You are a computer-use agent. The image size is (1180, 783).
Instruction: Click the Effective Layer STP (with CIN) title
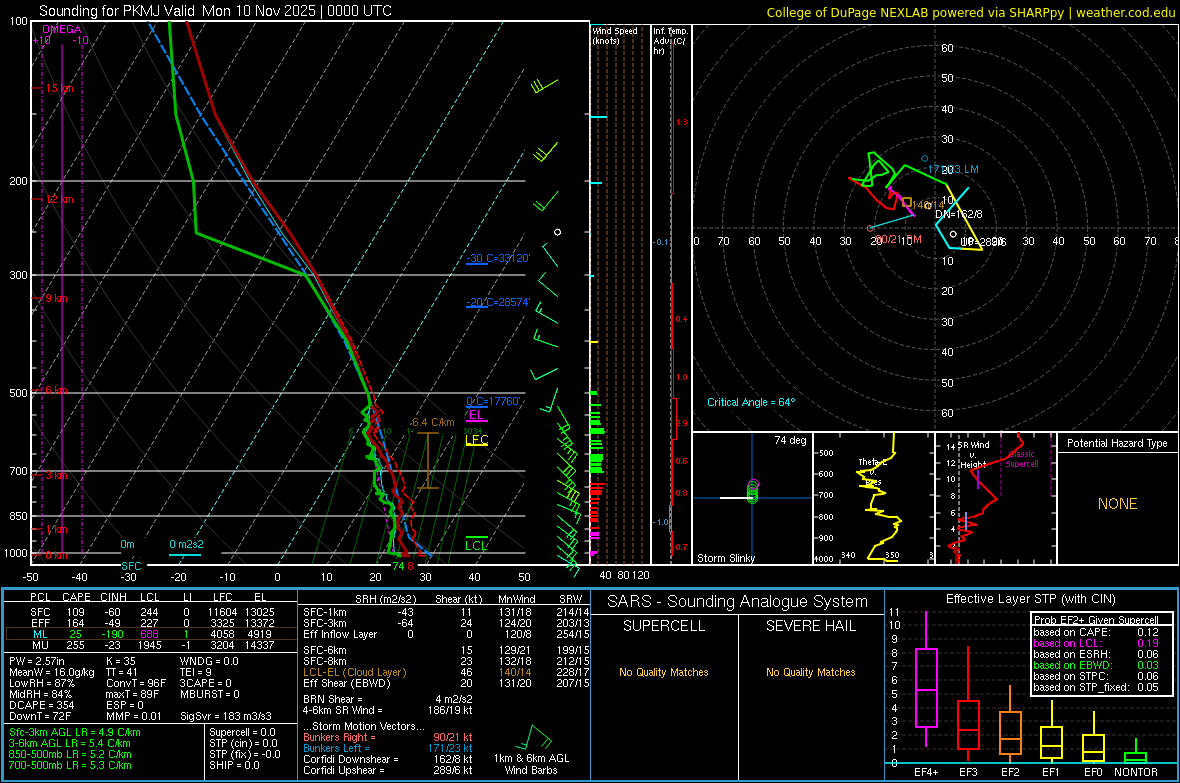pos(1030,599)
